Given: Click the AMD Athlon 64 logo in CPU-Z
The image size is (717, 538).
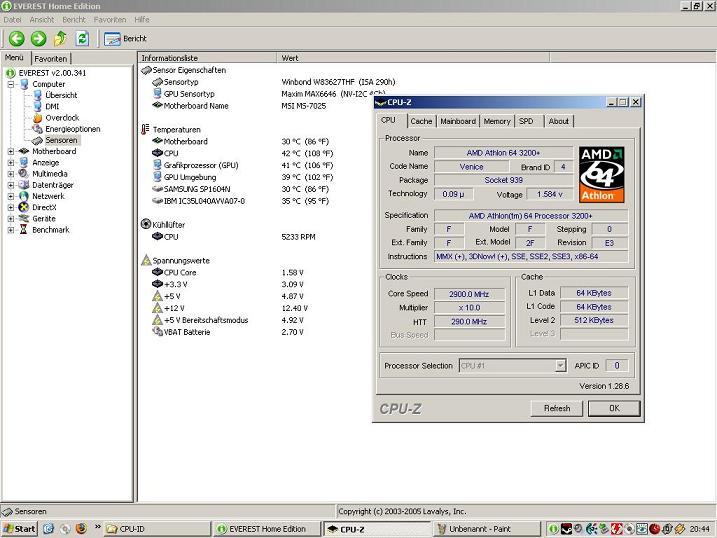Looking at the screenshot, I should [x=601, y=174].
